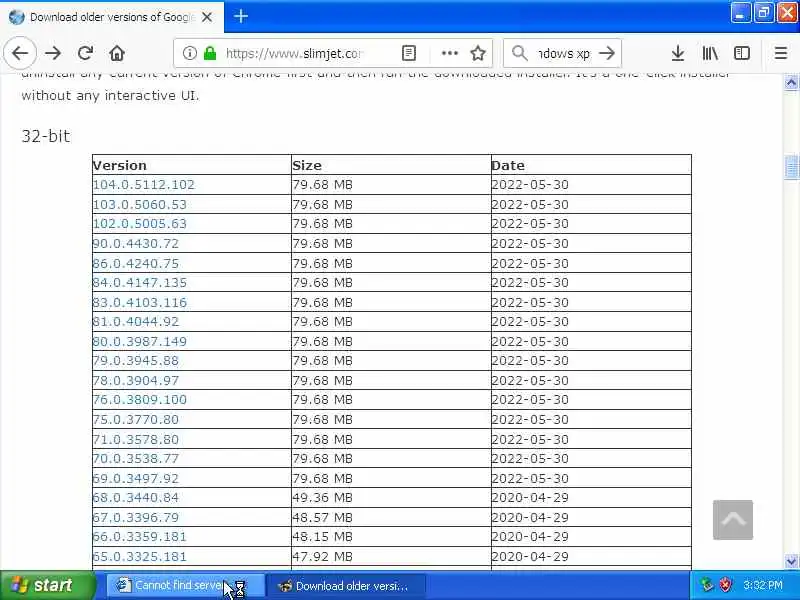Switch to Cannot find server taskbar window

click(186, 585)
